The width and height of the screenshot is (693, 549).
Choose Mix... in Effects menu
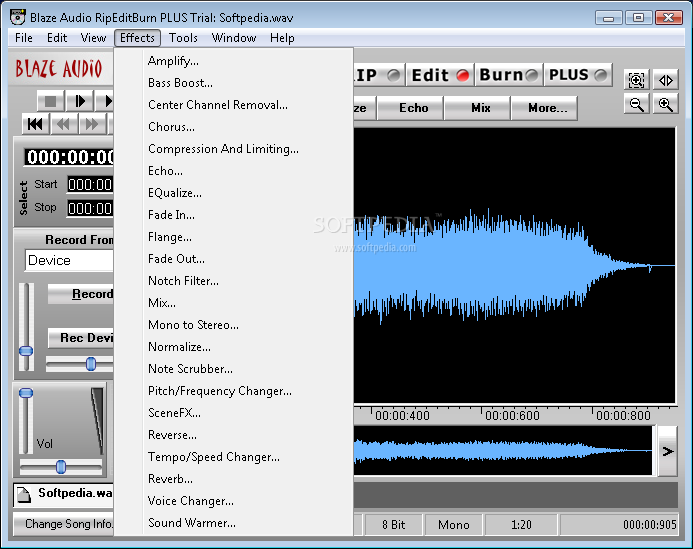tap(234, 303)
